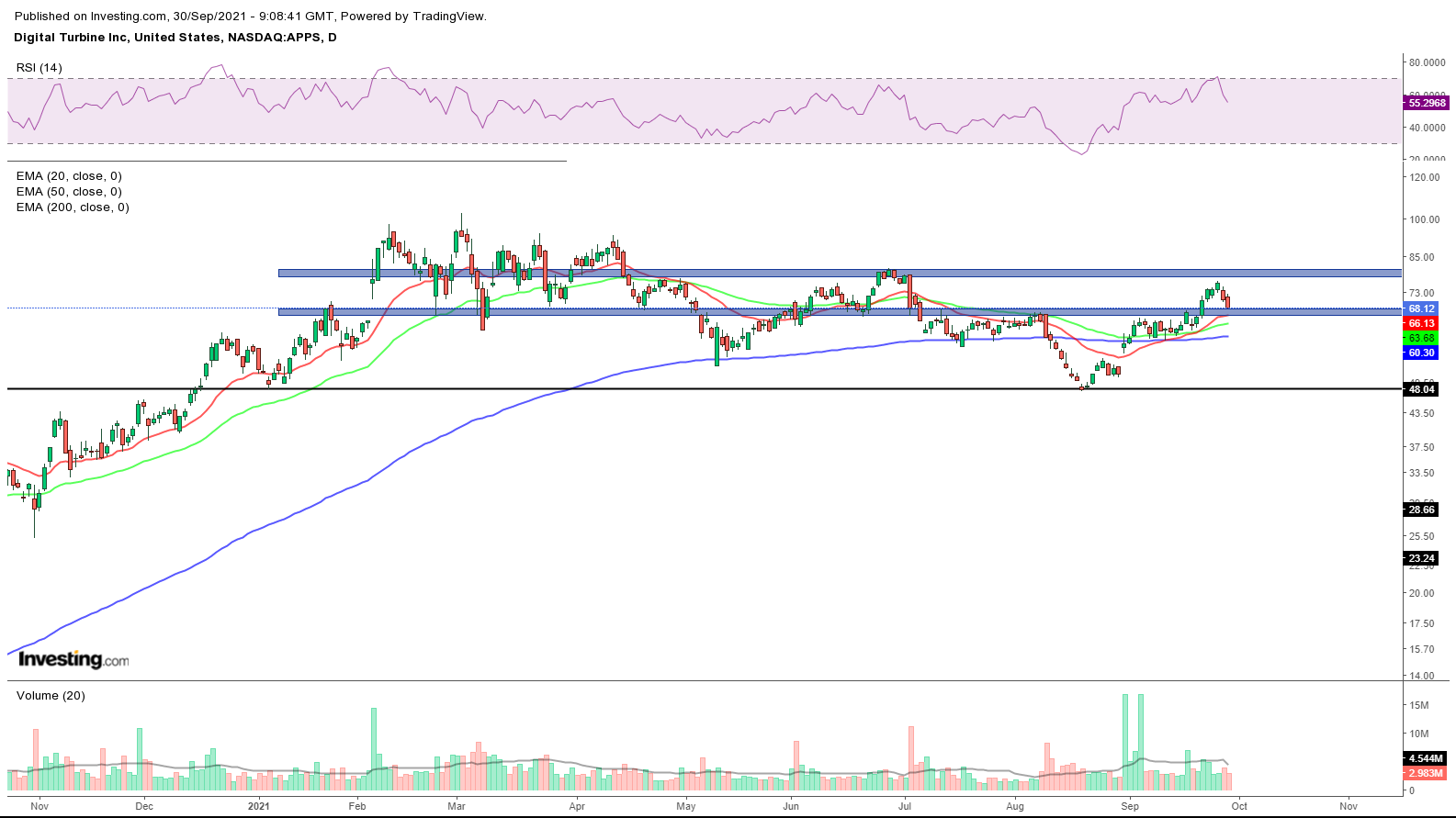
Task: Select the lower blue support zone rectangle
Action: (x=840, y=312)
